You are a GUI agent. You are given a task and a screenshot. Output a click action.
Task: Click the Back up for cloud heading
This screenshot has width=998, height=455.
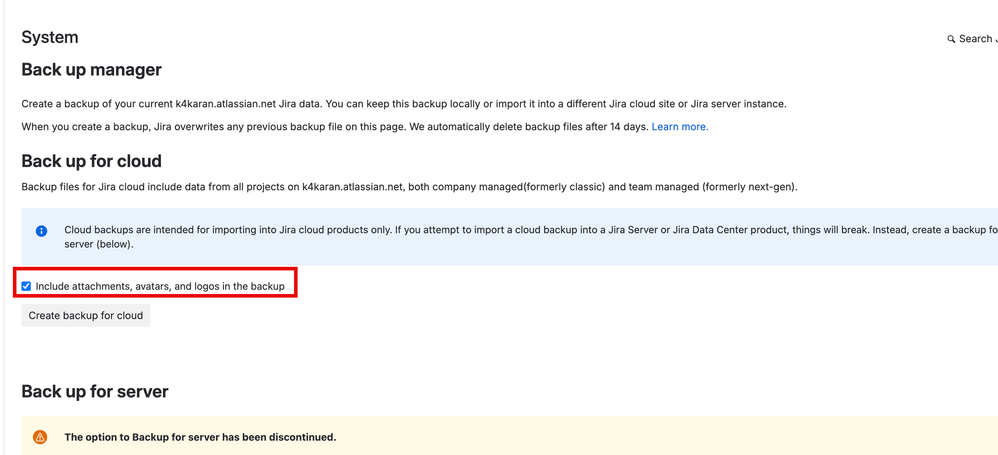click(x=92, y=161)
